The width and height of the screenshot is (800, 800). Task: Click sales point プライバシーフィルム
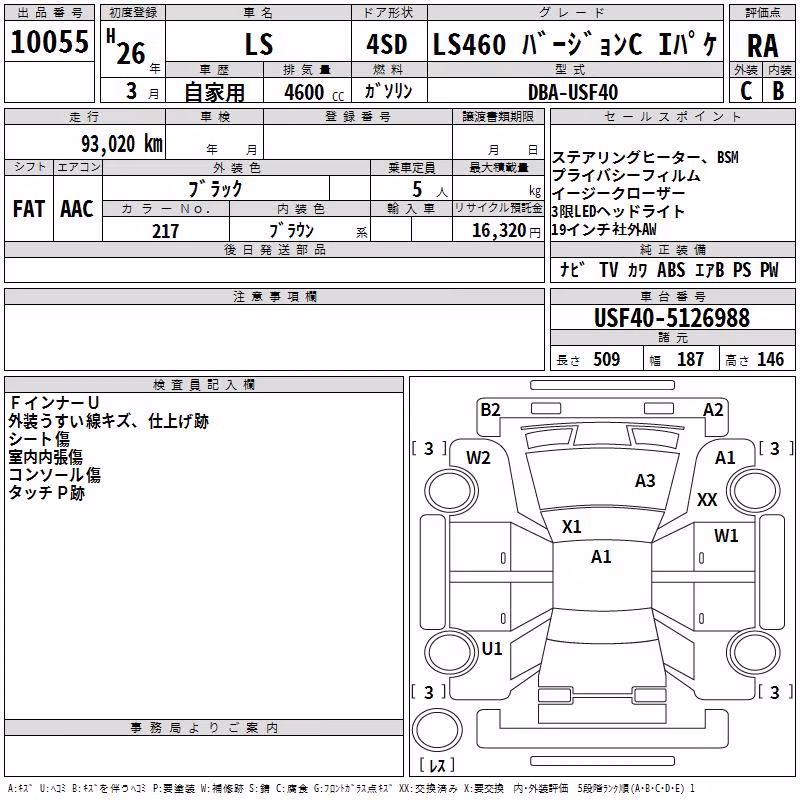pyautogui.click(x=627, y=176)
